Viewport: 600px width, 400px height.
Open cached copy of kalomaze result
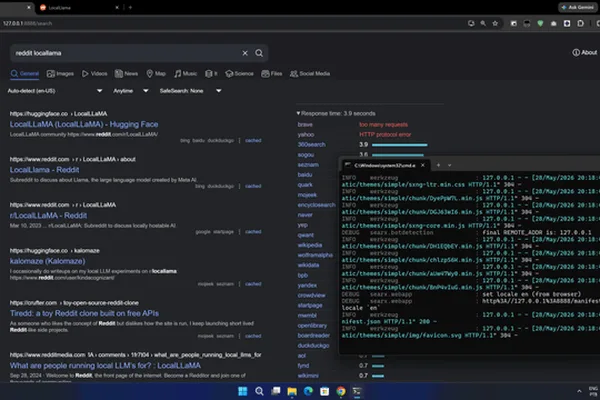[x=253, y=284]
